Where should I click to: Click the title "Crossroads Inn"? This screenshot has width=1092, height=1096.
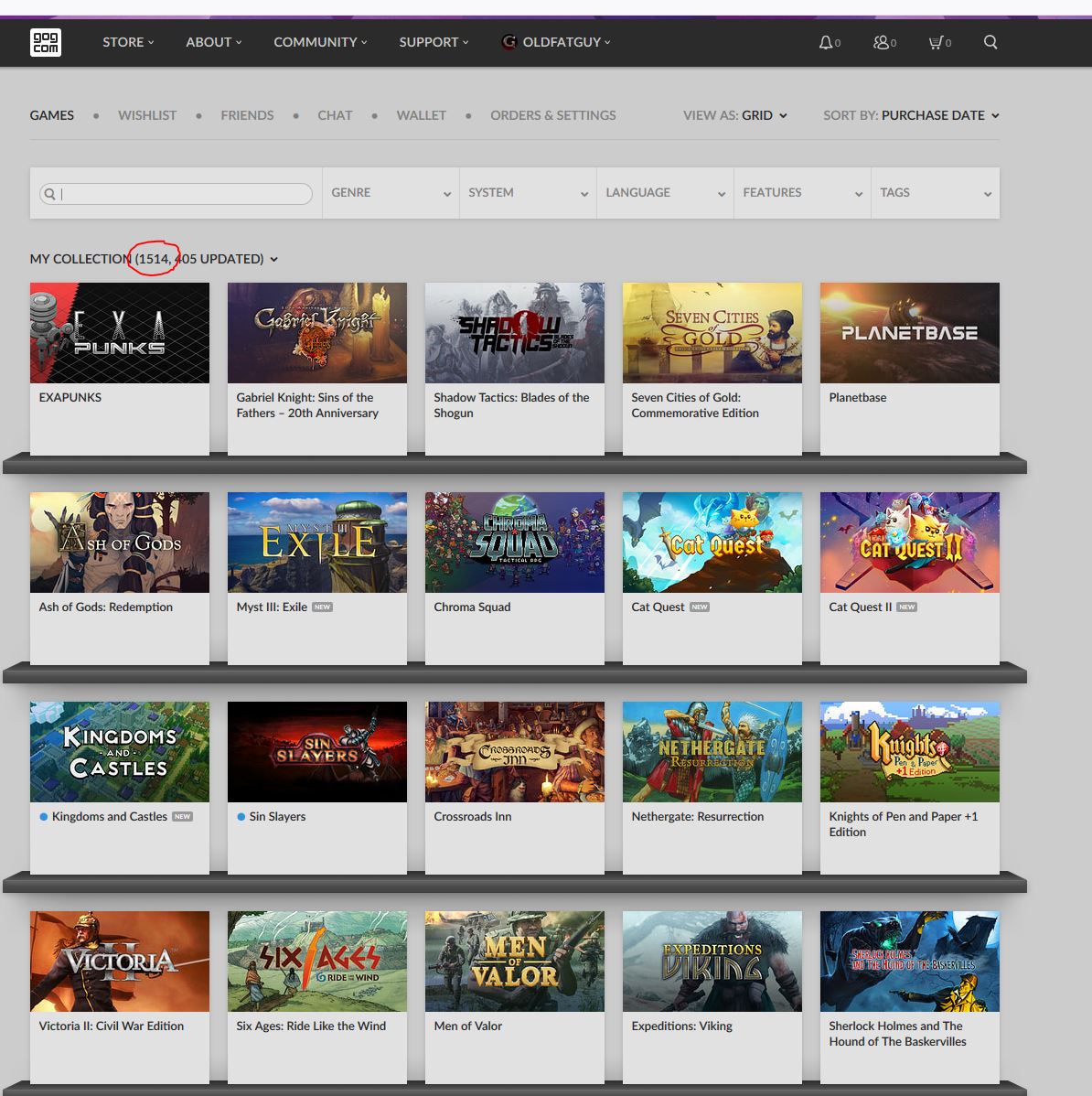(472, 816)
